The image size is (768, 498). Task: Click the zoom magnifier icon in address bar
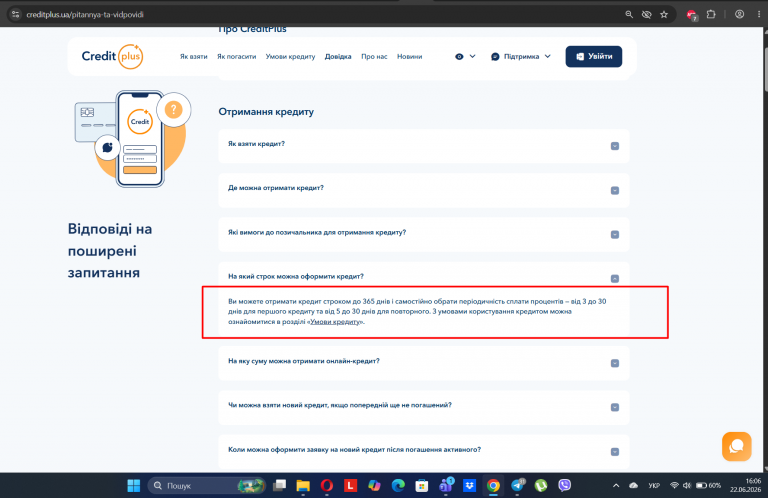click(629, 15)
